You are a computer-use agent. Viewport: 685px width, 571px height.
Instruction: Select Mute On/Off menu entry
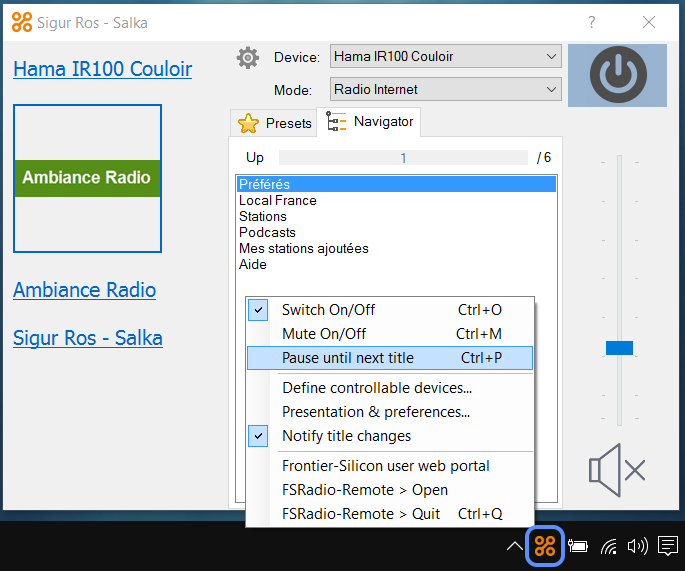tap(390, 334)
